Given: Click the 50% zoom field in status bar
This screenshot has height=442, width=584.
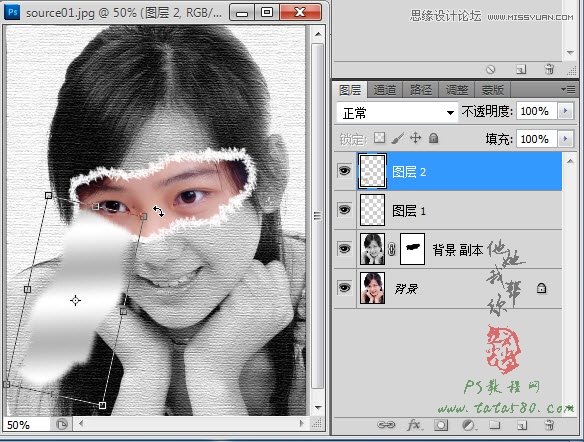Looking at the screenshot, I should click(x=26, y=425).
